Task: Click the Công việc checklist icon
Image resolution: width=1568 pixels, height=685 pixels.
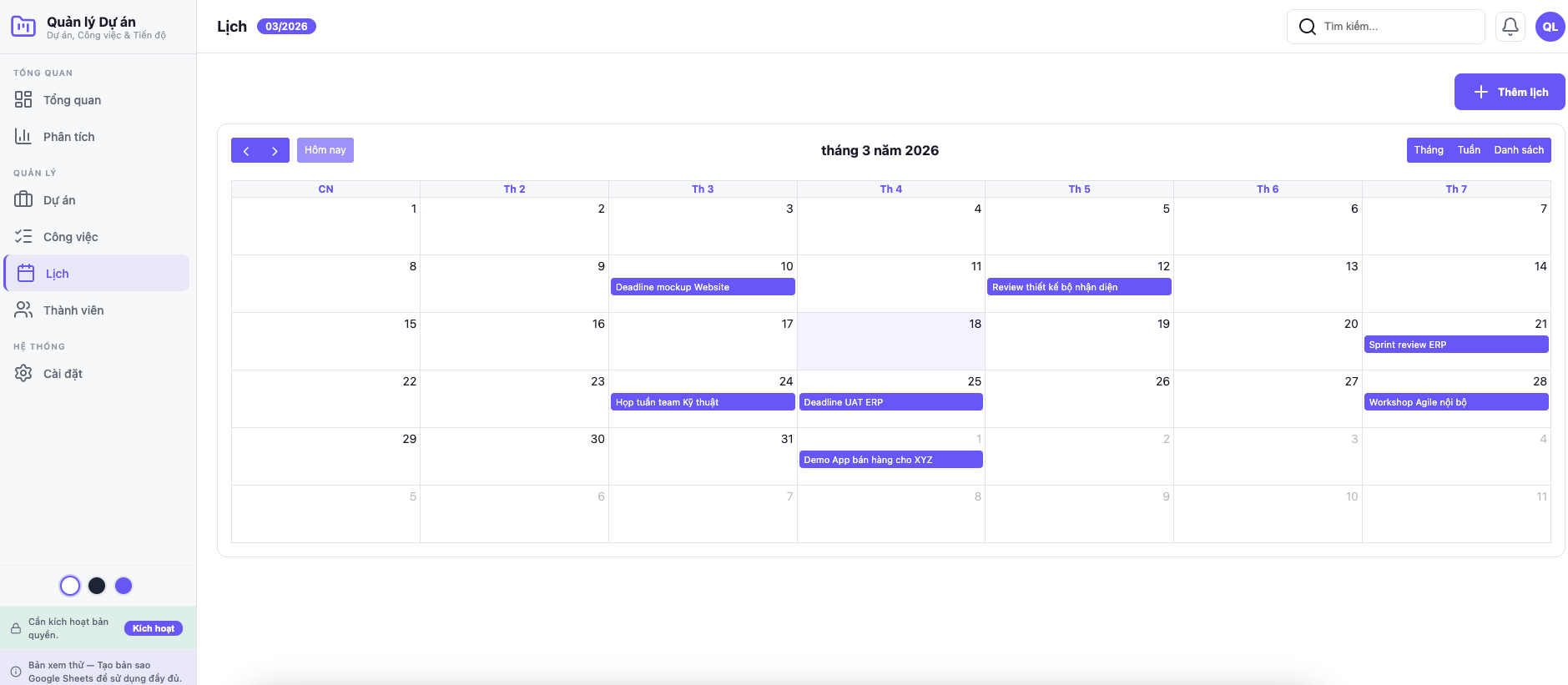Action: [23, 237]
